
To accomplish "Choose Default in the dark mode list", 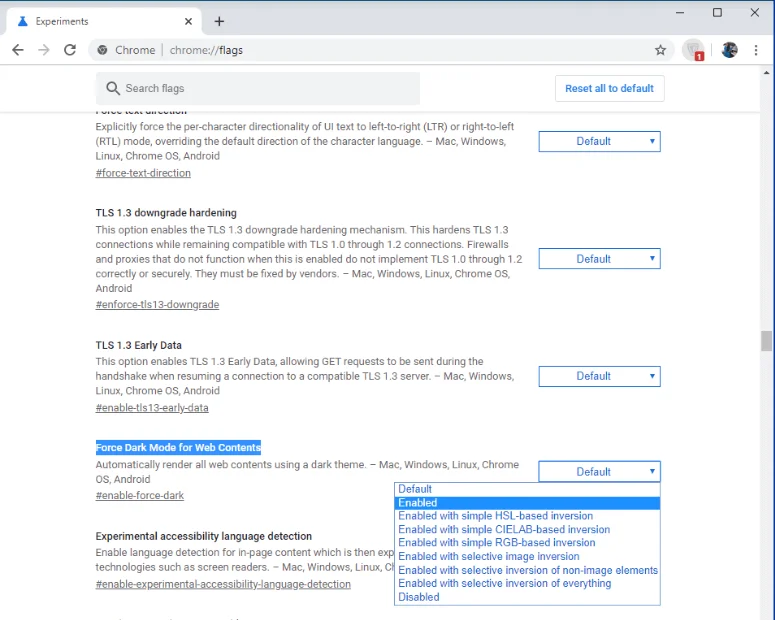I will 527,489.
